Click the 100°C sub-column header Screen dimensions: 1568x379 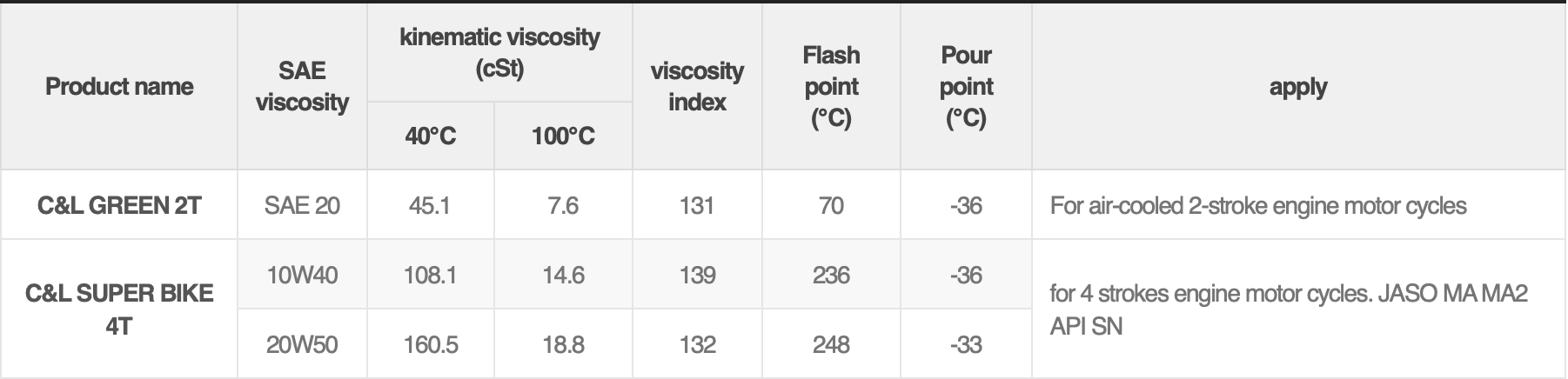563,136
